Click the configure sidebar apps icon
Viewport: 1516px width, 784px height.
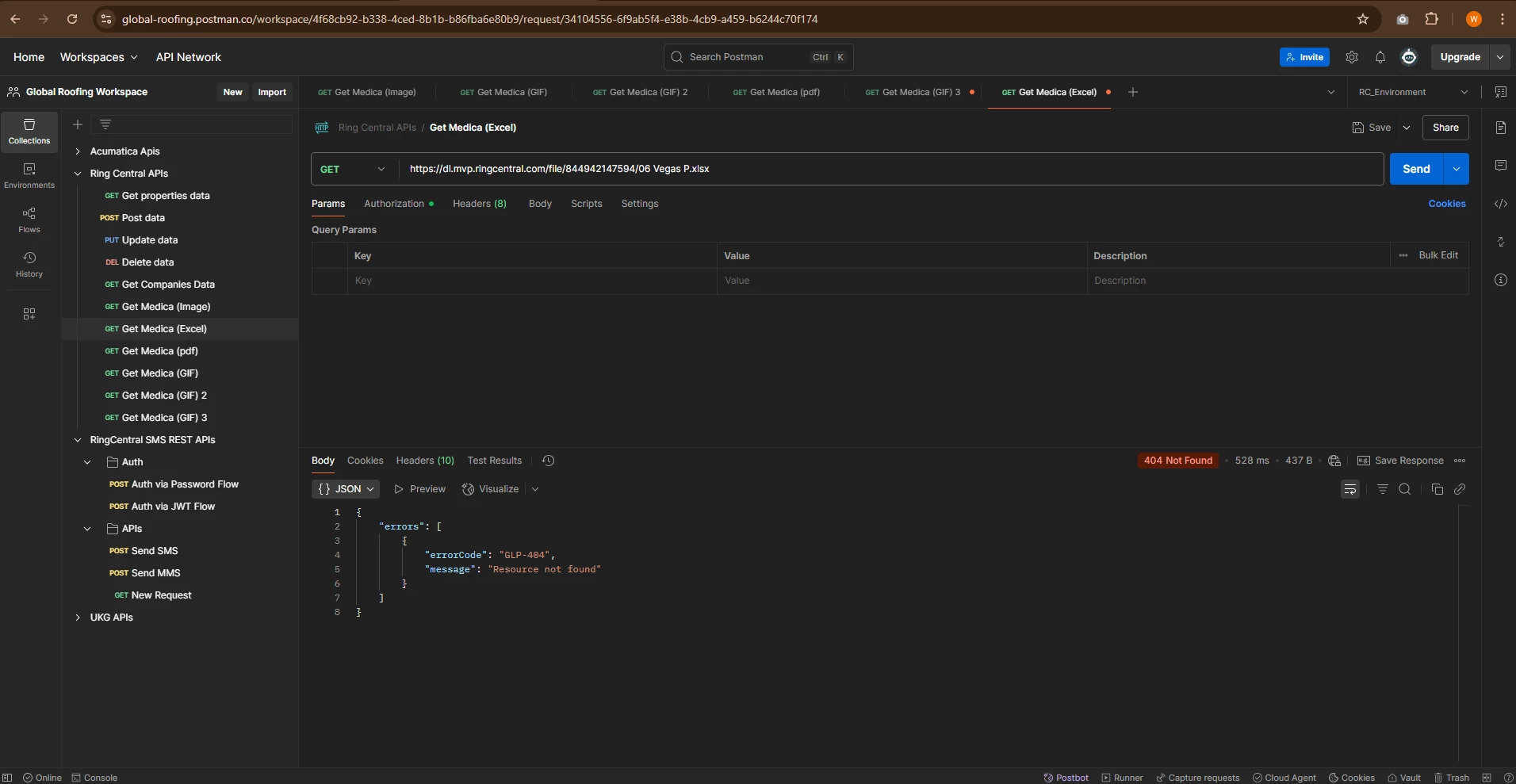[29, 314]
